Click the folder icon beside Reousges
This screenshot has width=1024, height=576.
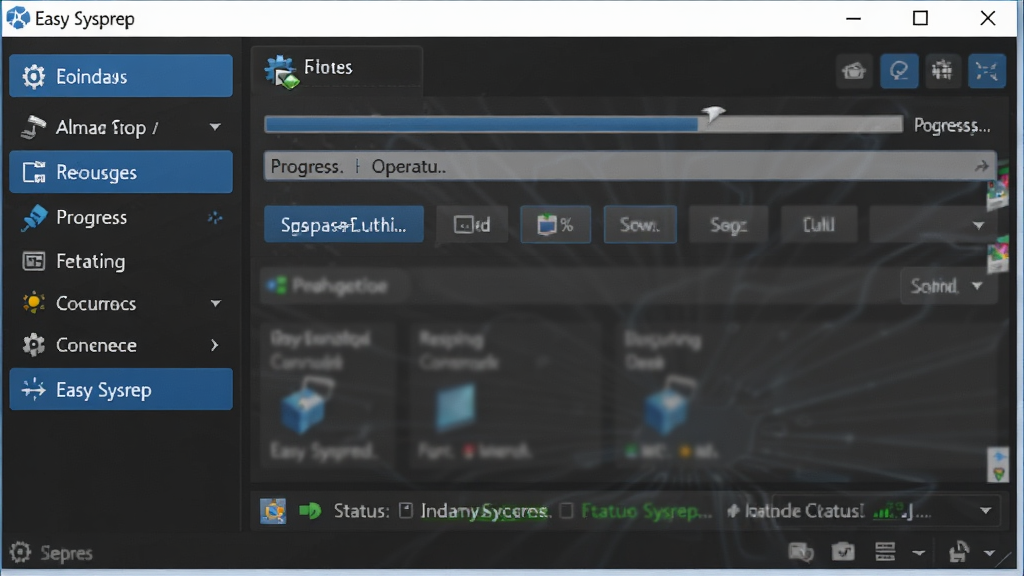pyautogui.click(x=33, y=172)
